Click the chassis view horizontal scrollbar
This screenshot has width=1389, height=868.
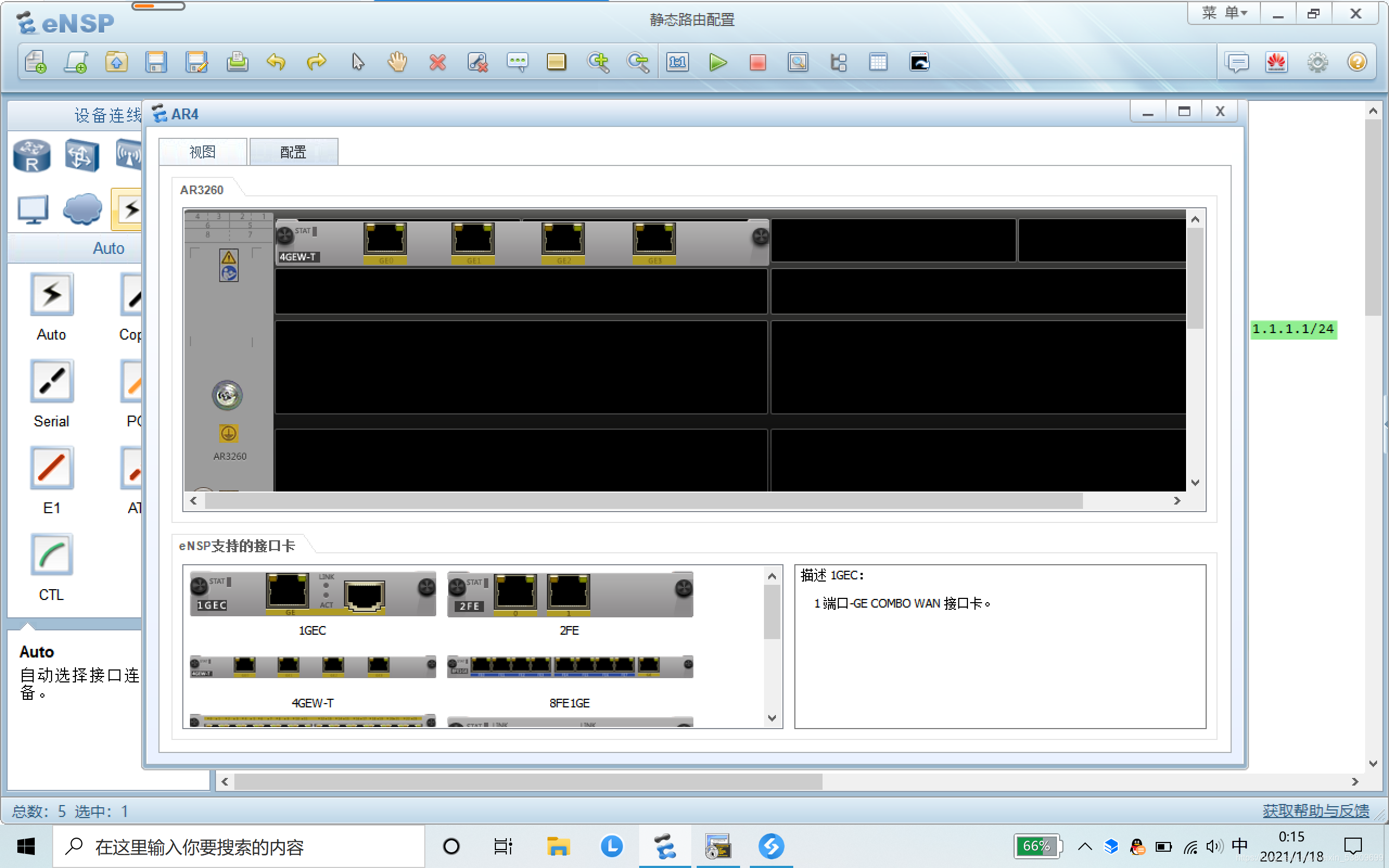coord(643,501)
